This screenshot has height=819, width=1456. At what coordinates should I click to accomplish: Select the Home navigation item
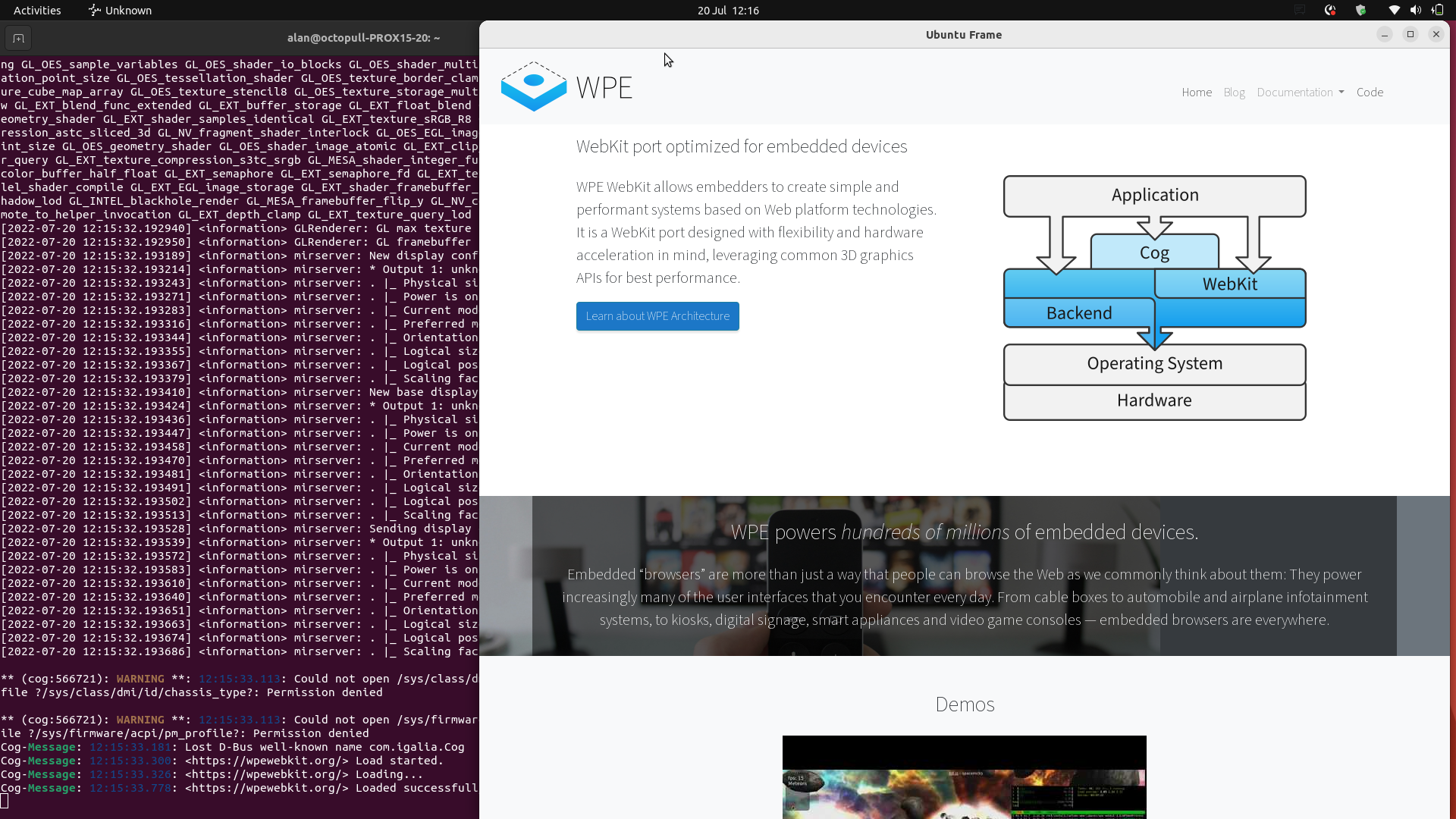click(1196, 92)
